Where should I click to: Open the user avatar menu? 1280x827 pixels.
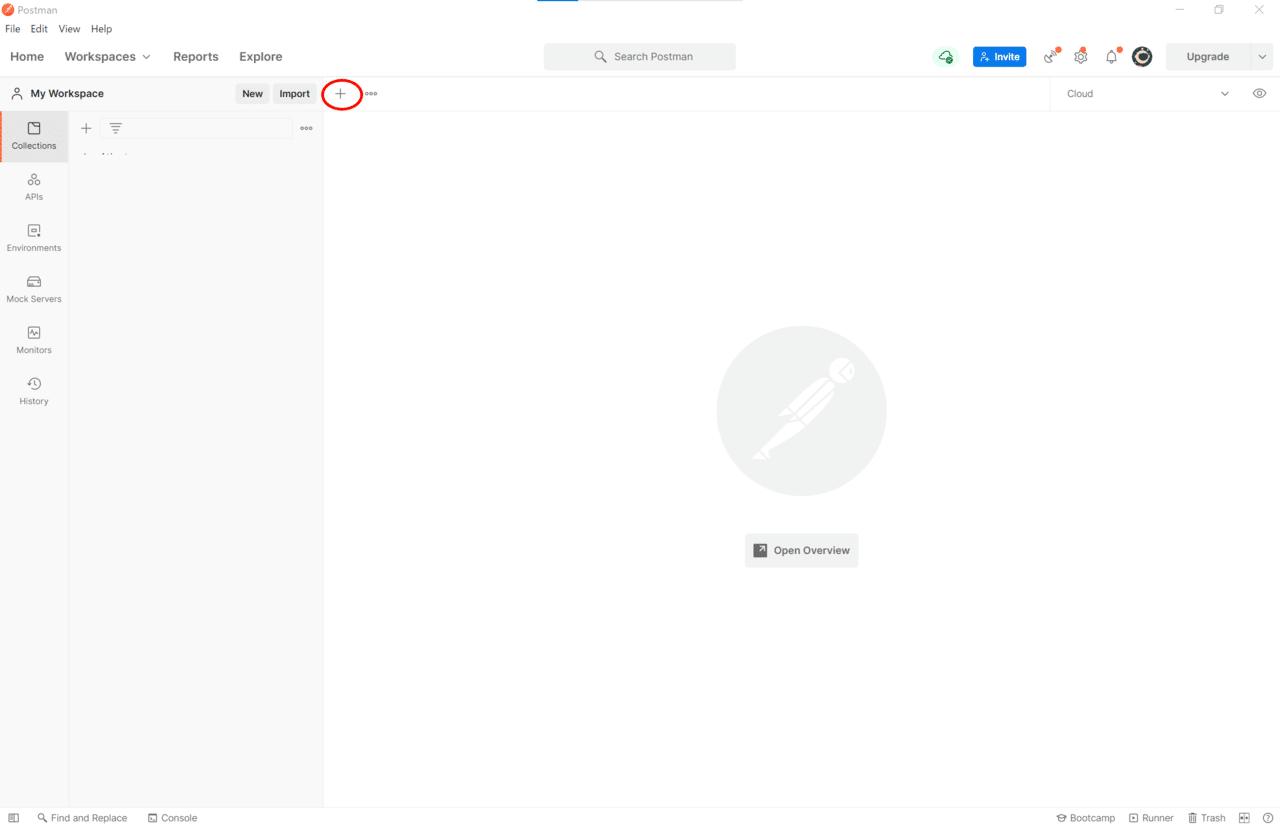tap(1142, 57)
